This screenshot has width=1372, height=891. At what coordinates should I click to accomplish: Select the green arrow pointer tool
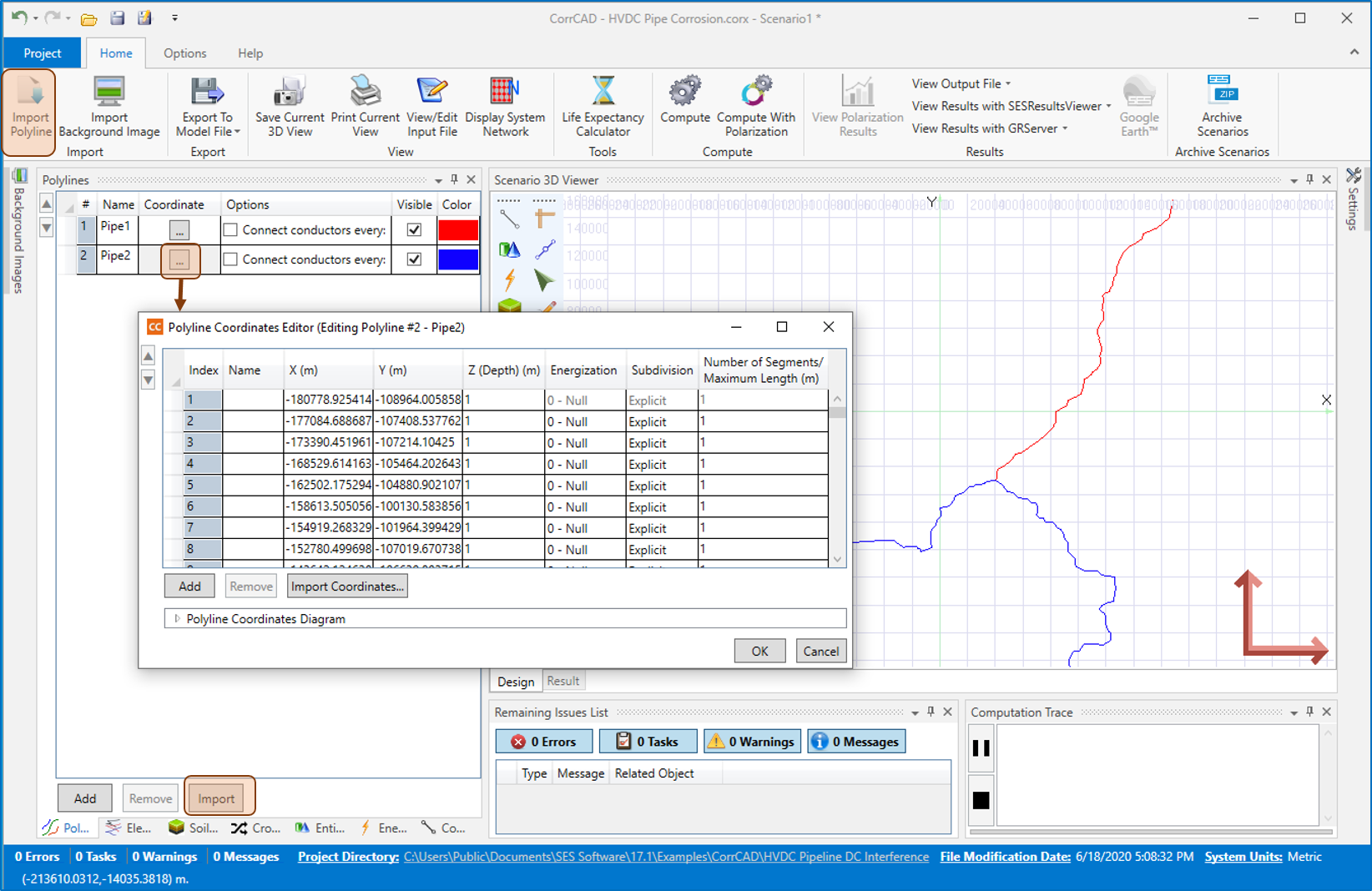pyautogui.click(x=544, y=279)
